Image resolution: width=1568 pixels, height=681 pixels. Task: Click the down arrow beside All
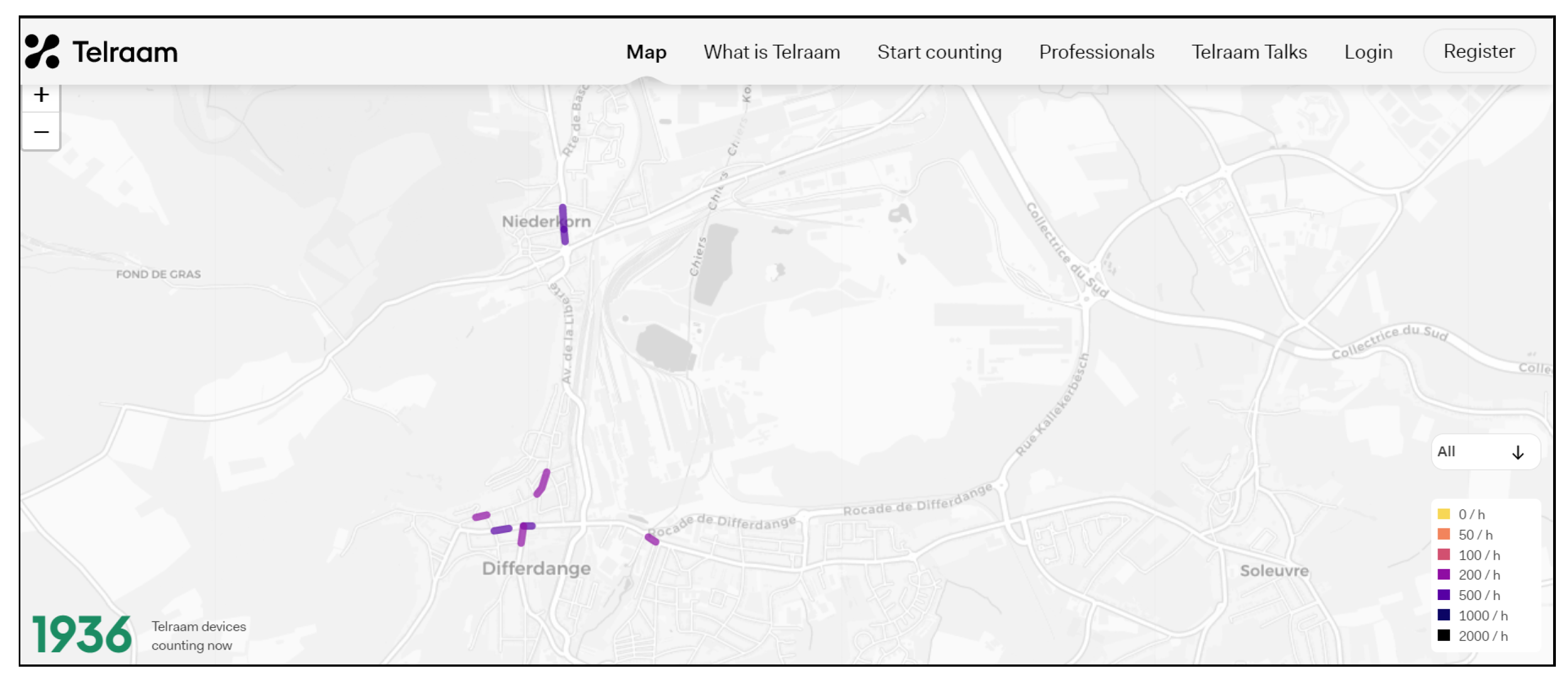(x=1517, y=452)
